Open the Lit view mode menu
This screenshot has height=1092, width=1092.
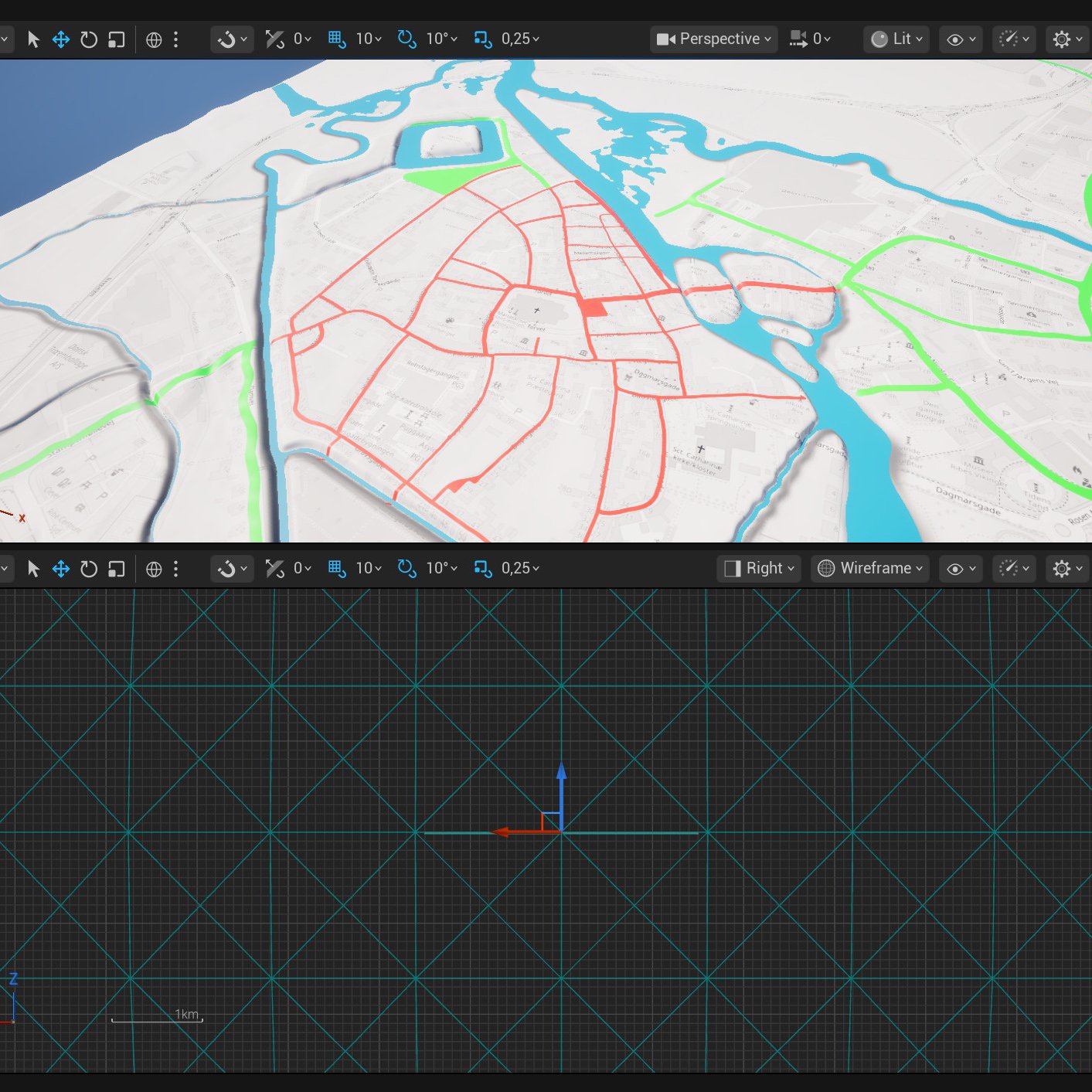[896, 39]
